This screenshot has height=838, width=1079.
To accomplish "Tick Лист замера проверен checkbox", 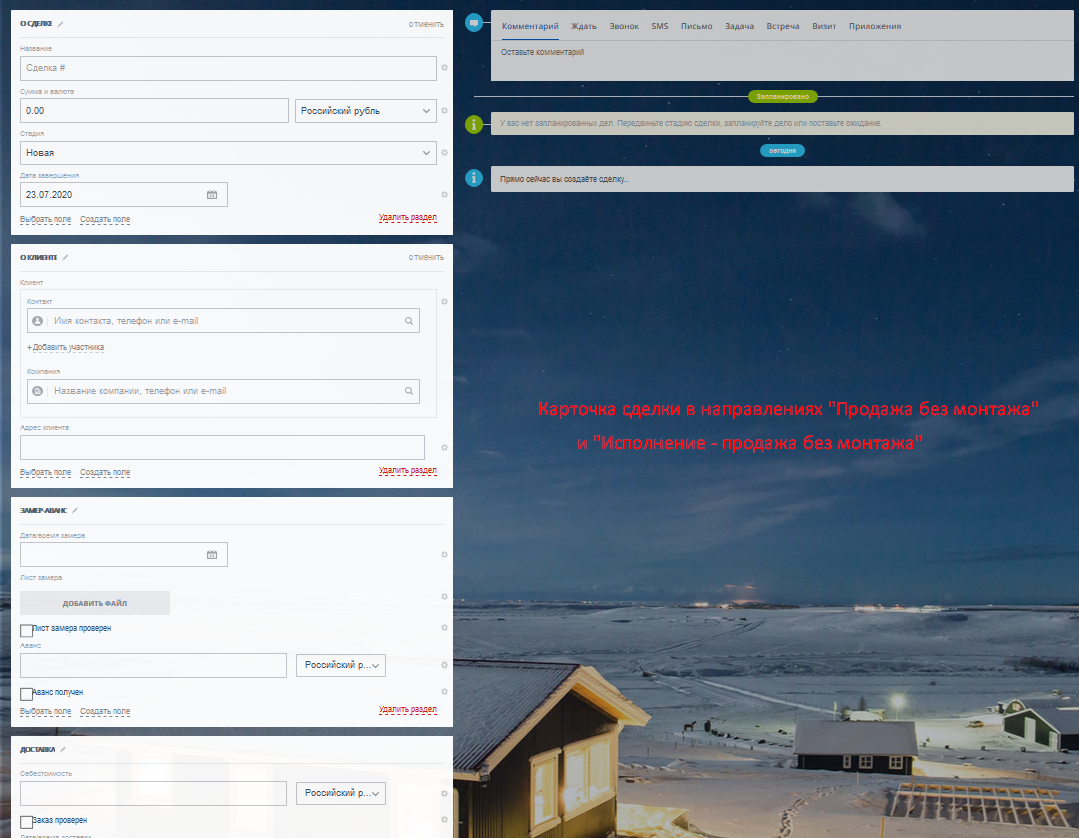I will pyautogui.click(x=26, y=631).
